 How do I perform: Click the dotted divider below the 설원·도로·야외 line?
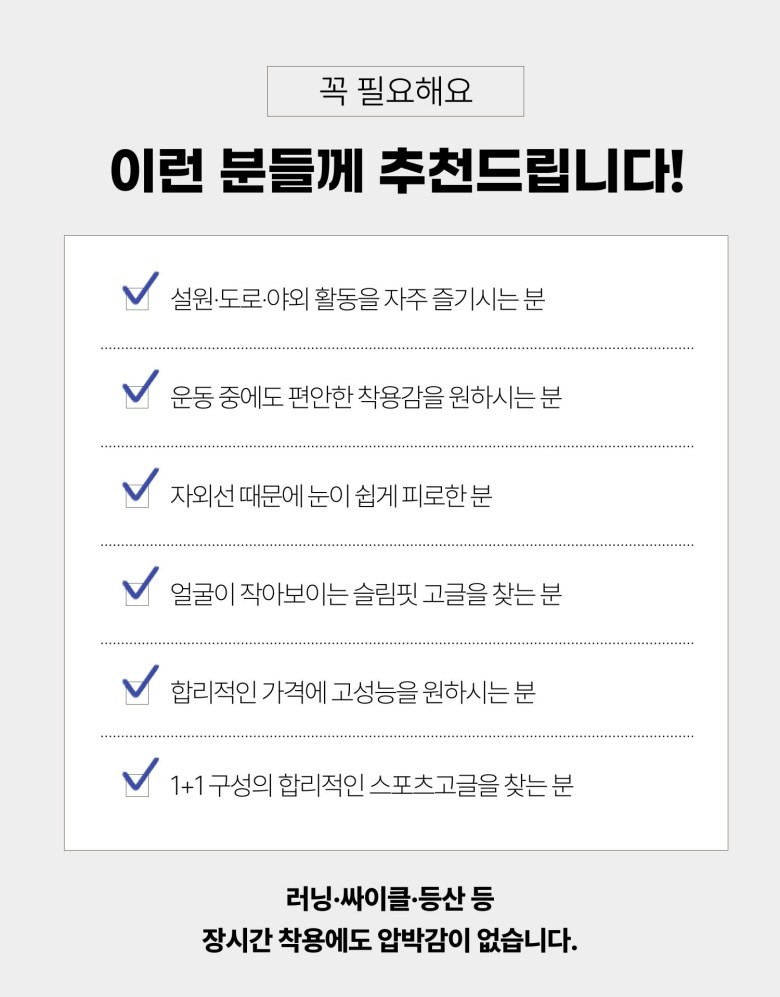(x=397, y=348)
